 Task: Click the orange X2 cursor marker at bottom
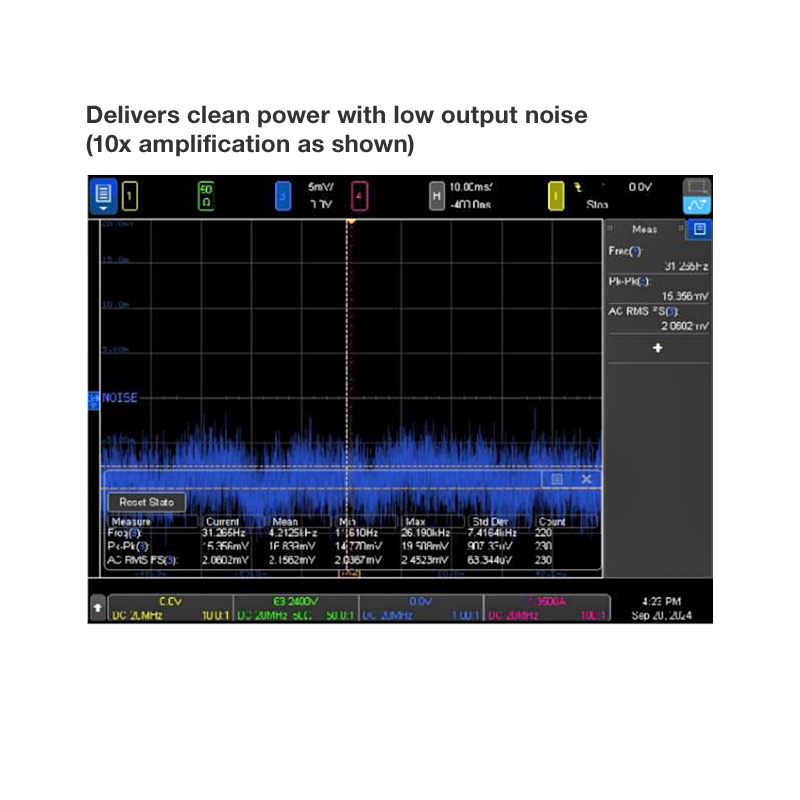[x=349, y=573]
